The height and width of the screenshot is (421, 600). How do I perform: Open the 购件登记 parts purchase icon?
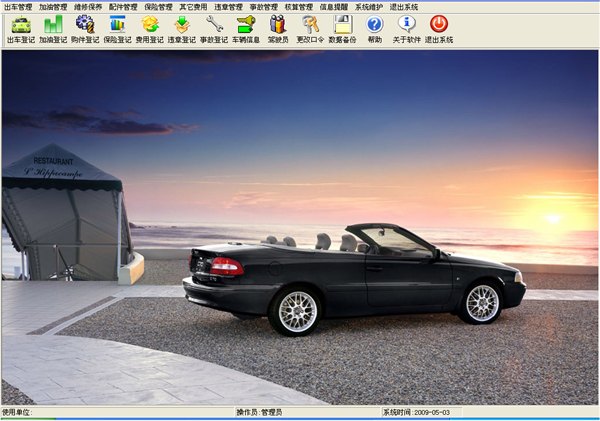point(85,29)
